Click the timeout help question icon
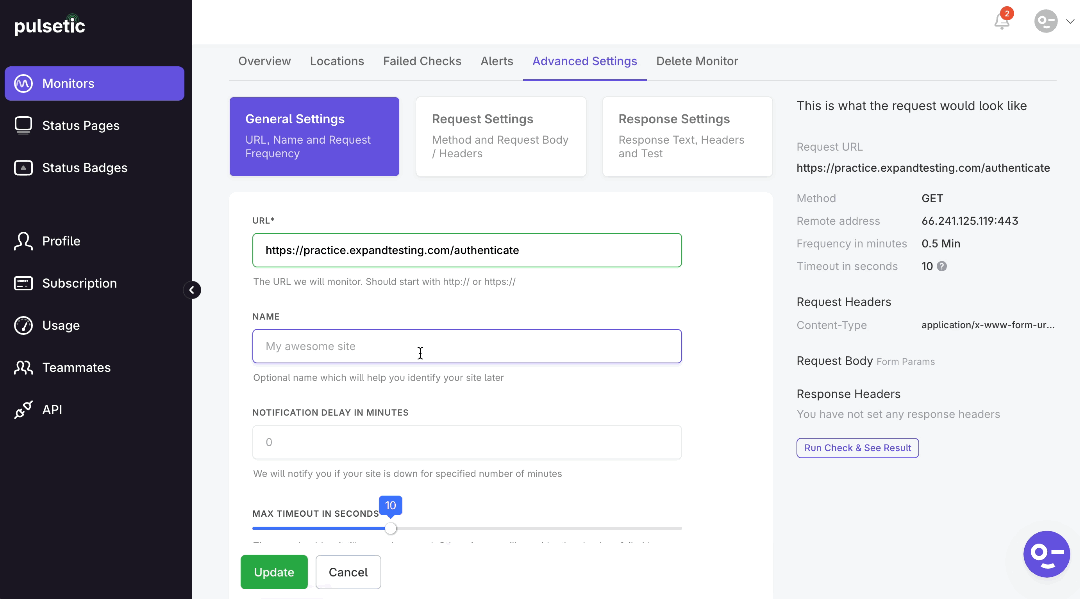Screen dimensions: 1080x599 pos(942,266)
